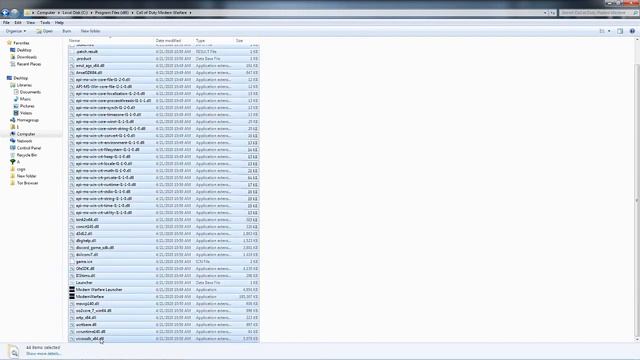
Task: Open Control Panel from navigation pane
Action: (x=29, y=148)
